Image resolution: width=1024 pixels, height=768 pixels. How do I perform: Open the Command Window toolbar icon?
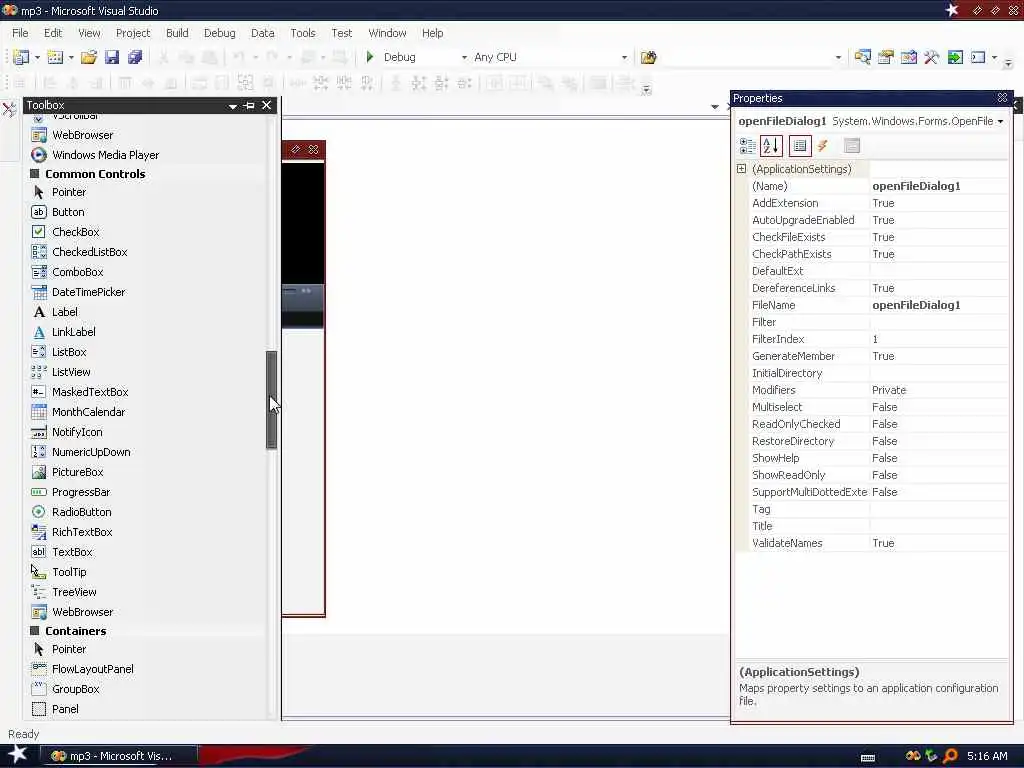click(978, 57)
